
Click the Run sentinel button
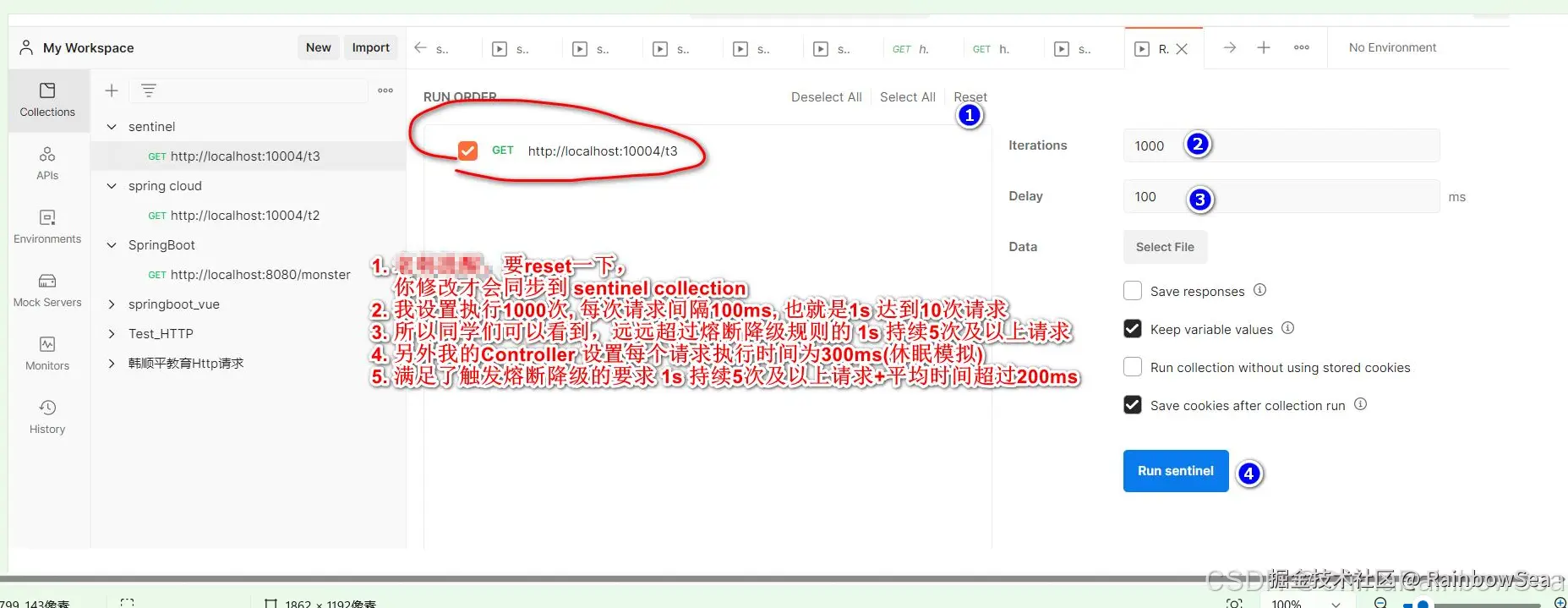[1175, 471]
